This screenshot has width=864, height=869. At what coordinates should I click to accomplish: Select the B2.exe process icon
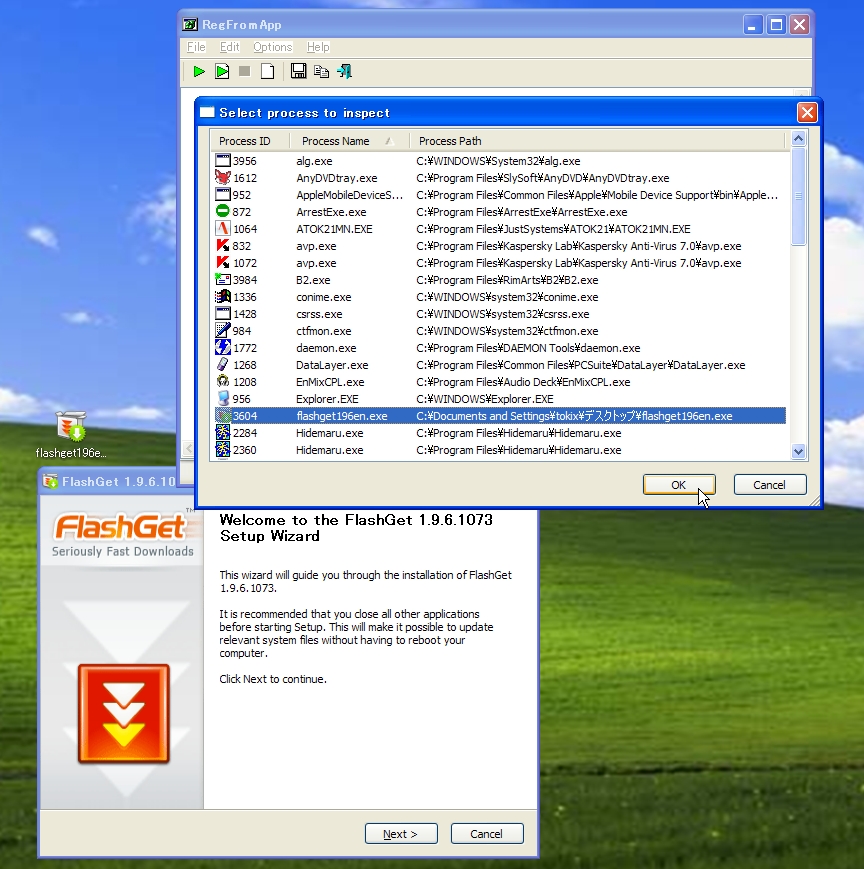(x=223, y=280)
